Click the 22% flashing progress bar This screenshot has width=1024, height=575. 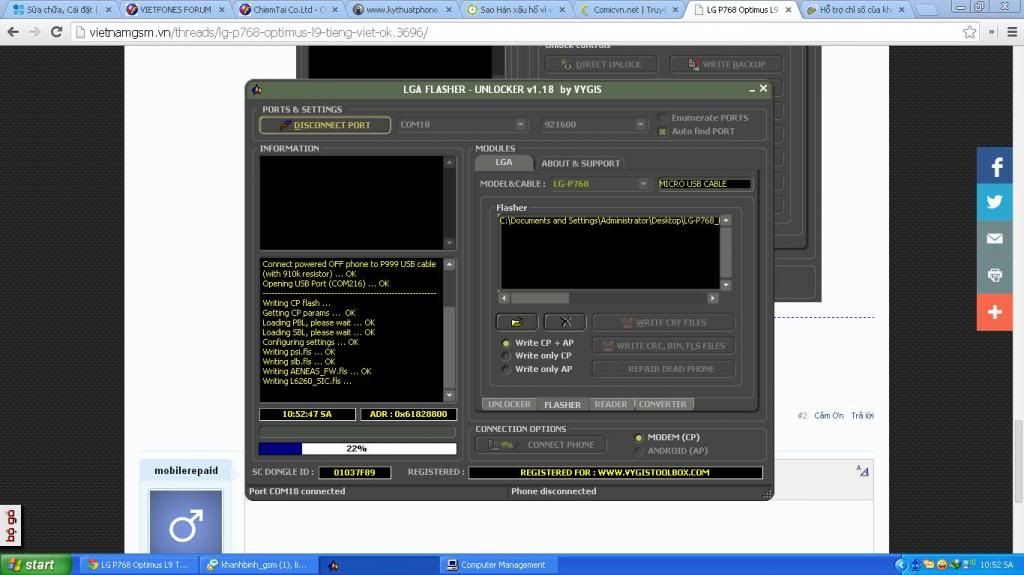click(x=357, y=449)
